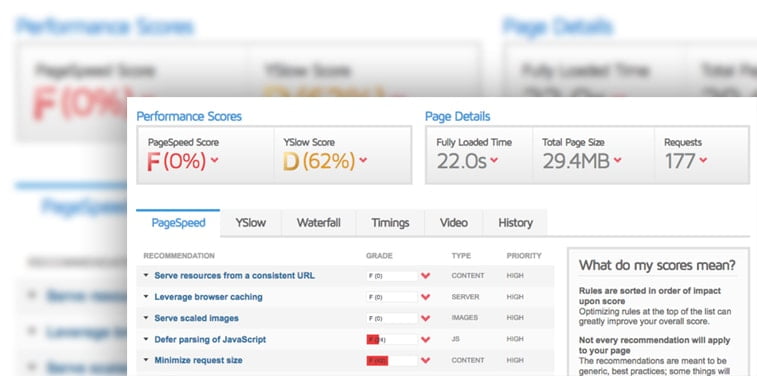The height and width of the screenshot is (376, 757).
Task: Click the RECOMMENDATION column header
Action: pyautogui.click(x=179, y=256)
